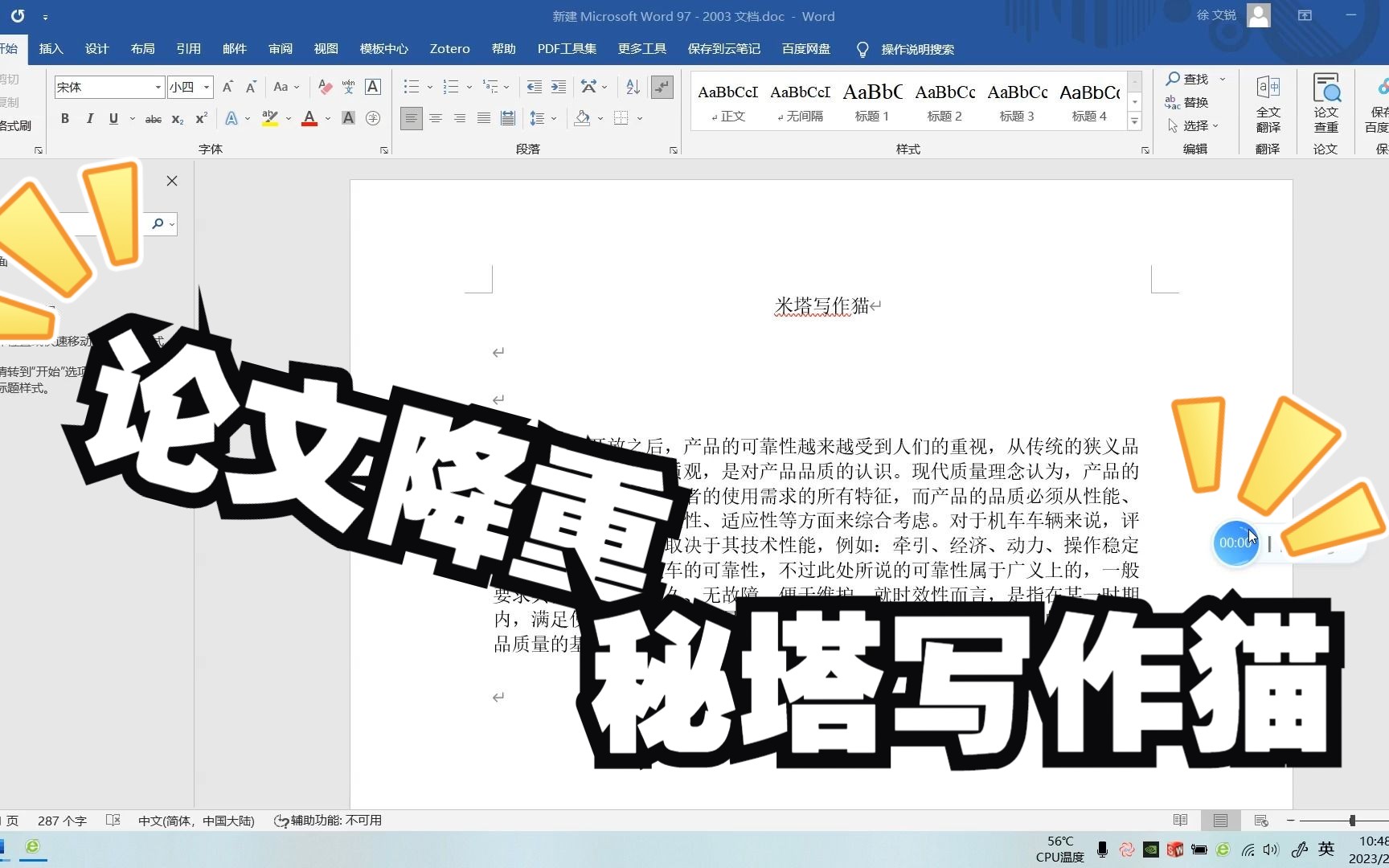Click the Phonetic Guide icon

(349, 87)
